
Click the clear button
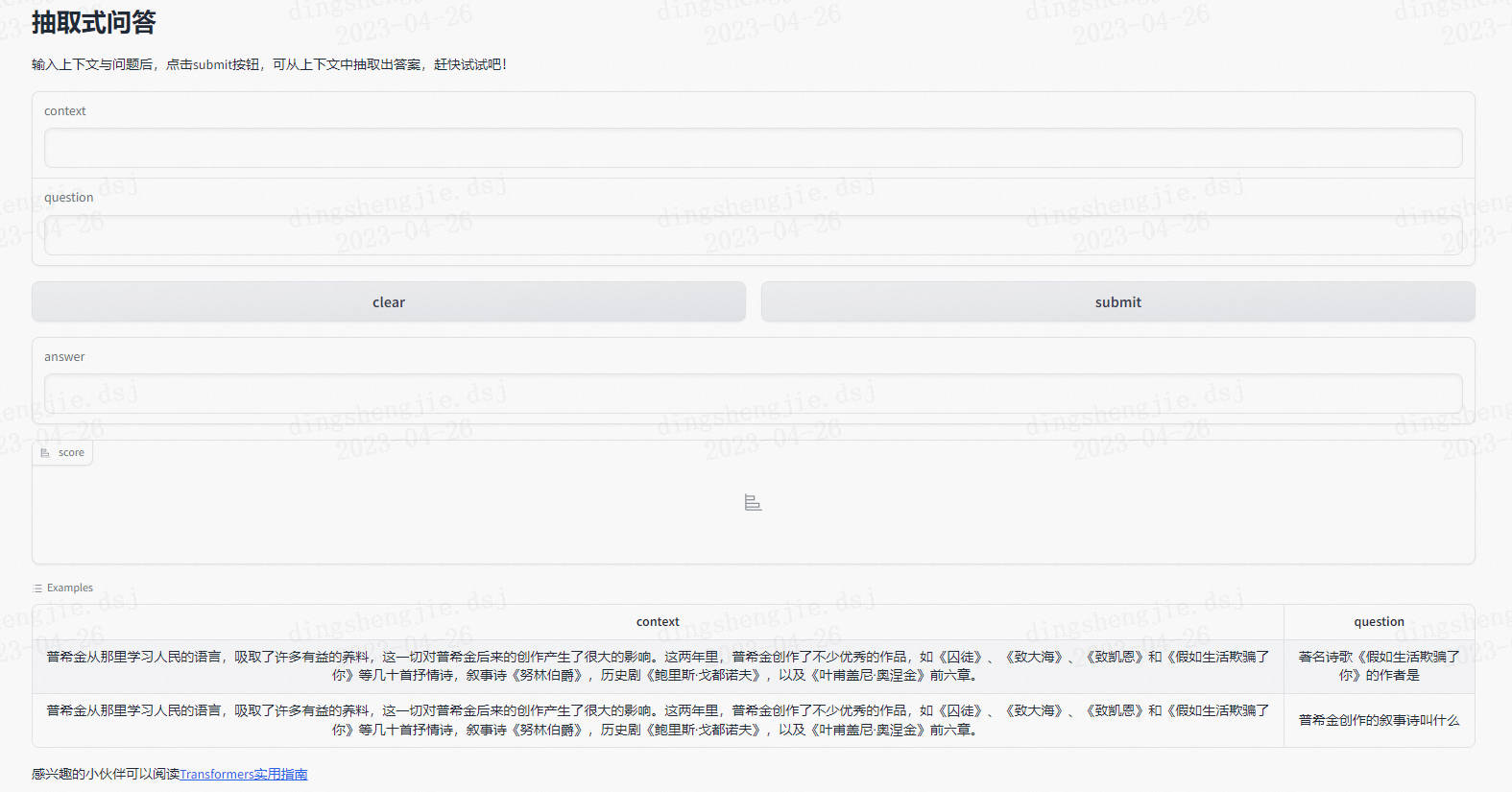click(x=389, y=301)
